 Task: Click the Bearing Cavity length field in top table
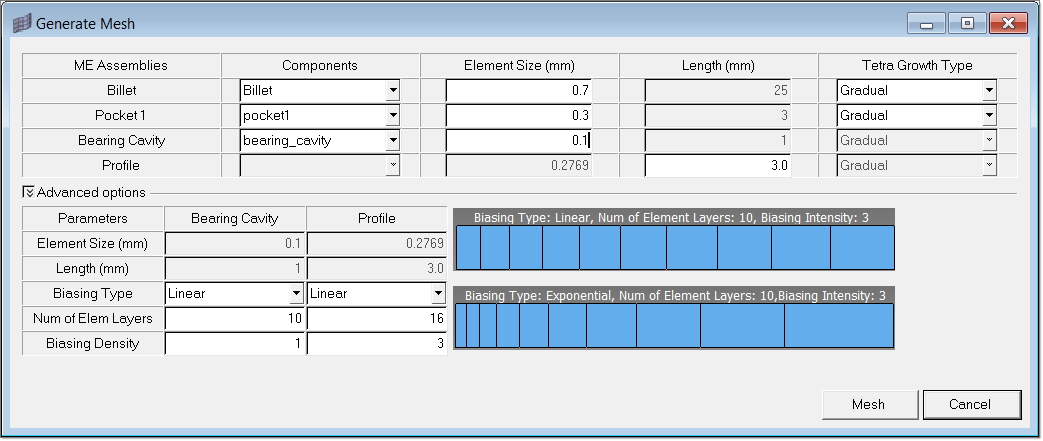tap(718, 140)
